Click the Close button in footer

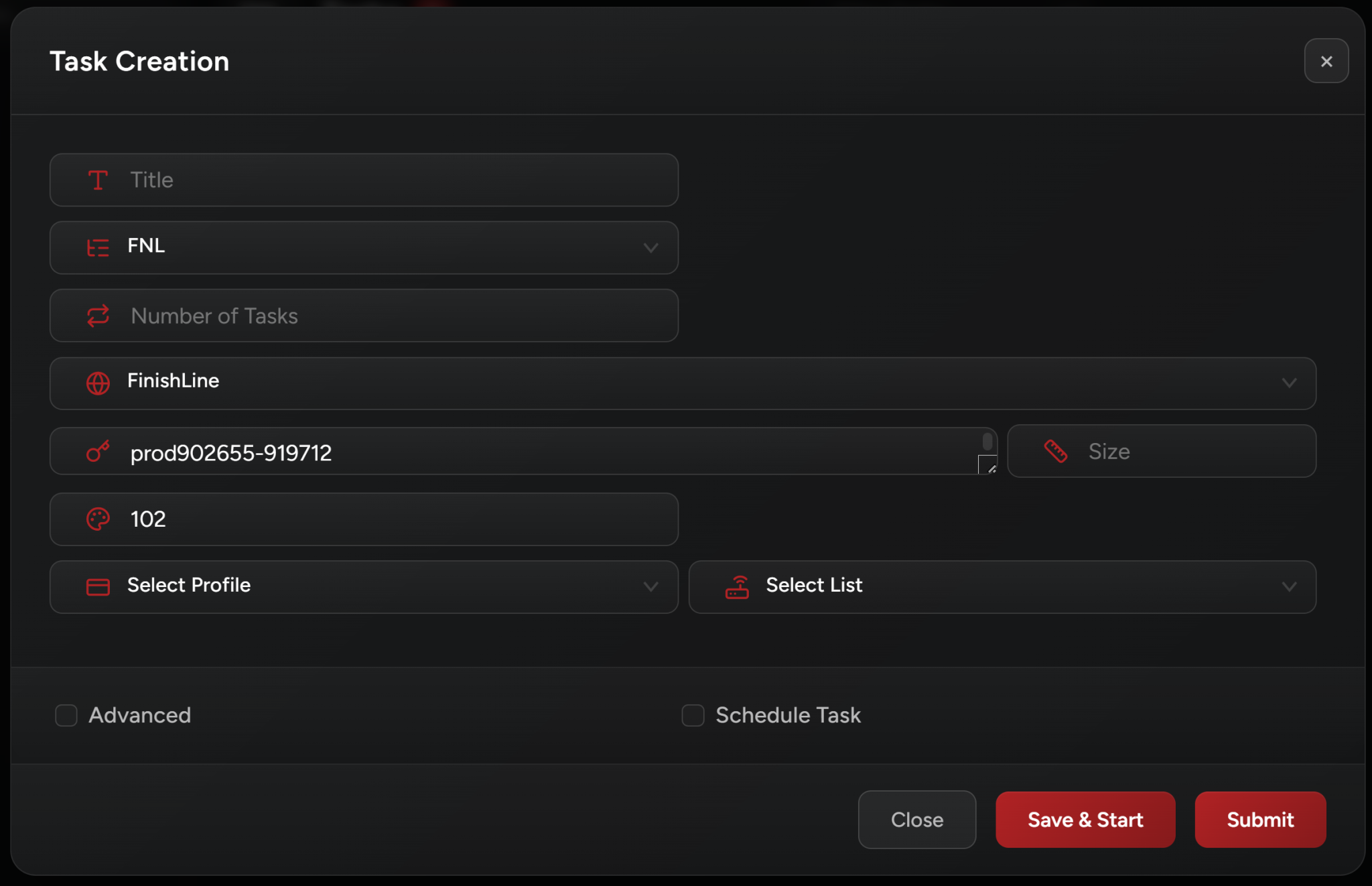point(916,820)
